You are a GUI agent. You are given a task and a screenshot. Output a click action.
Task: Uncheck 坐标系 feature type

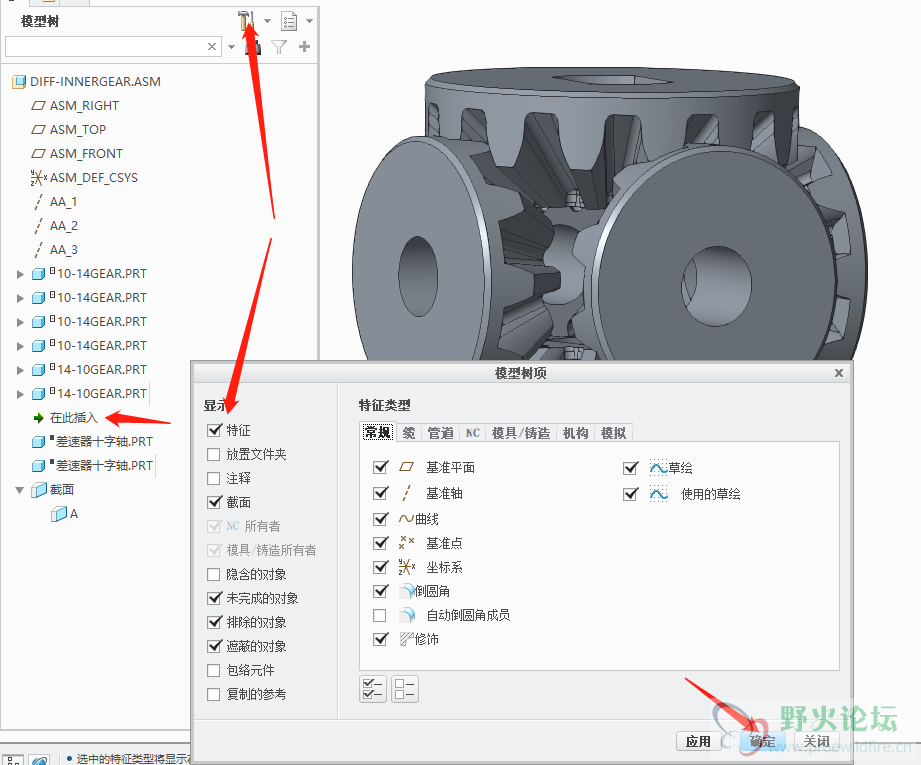click(x=381, y=567)
